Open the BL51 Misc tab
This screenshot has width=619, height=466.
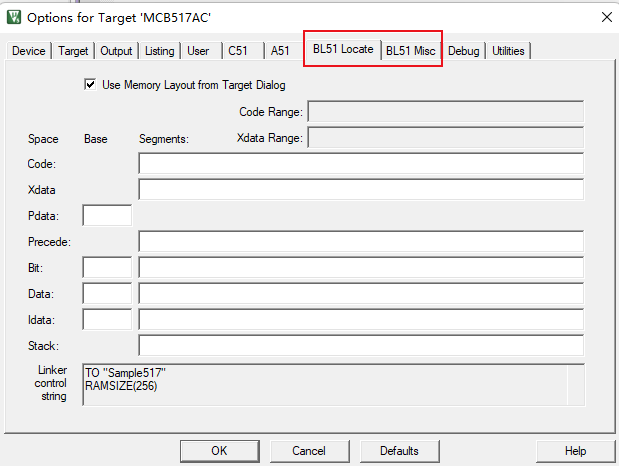412,51
